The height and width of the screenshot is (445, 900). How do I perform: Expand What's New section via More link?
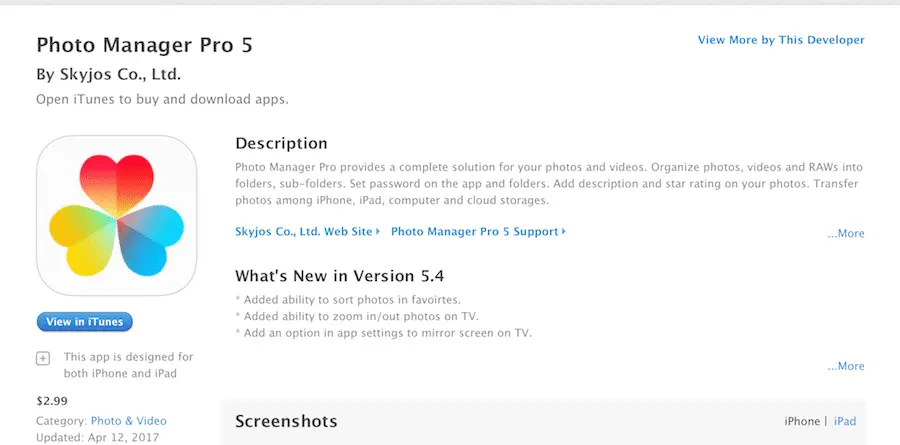(845, 367)
